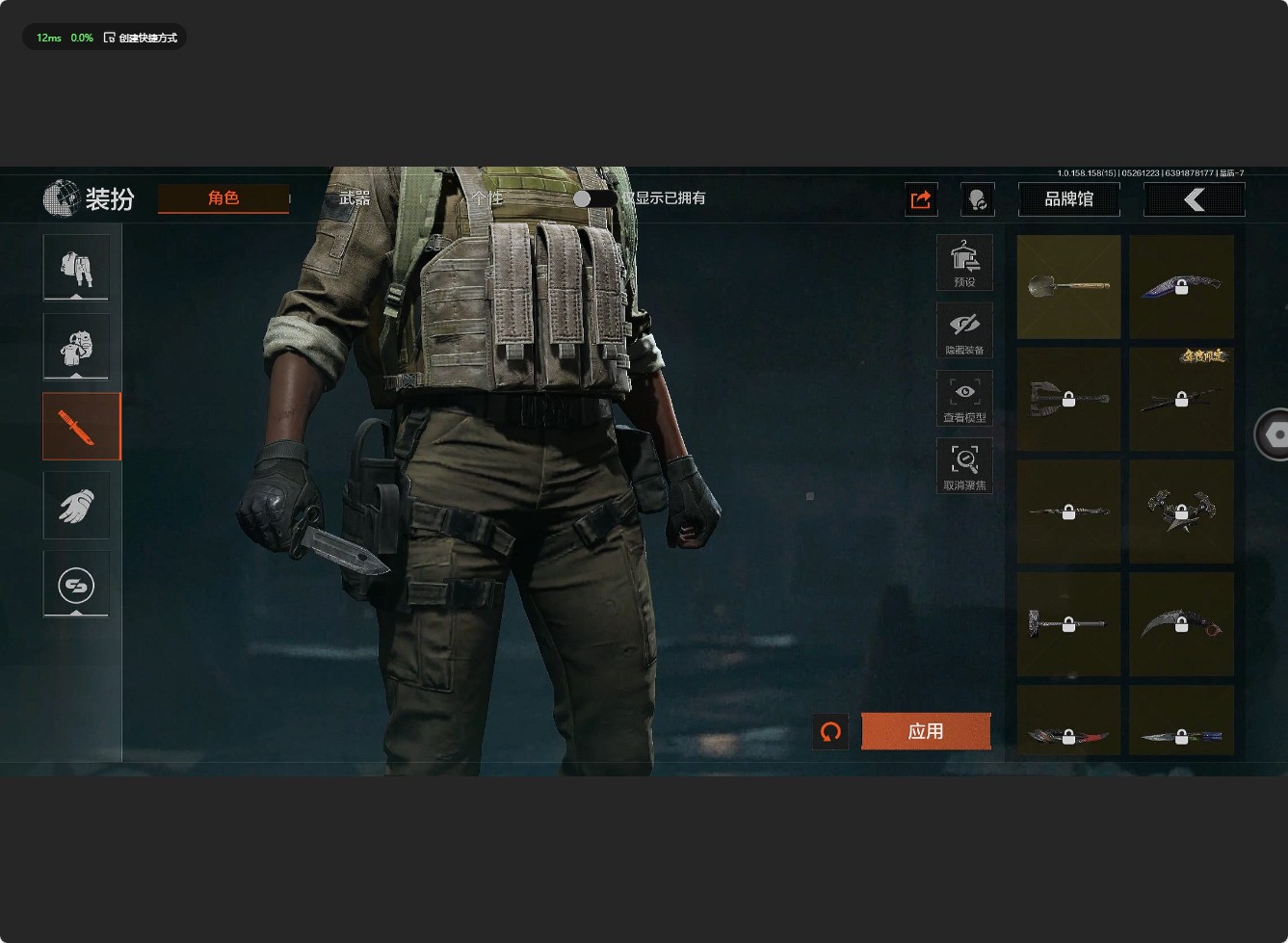Click the globe 装扮 logo
The height and width of the screenshot is (943, 1288).
(x=89, y=198)
